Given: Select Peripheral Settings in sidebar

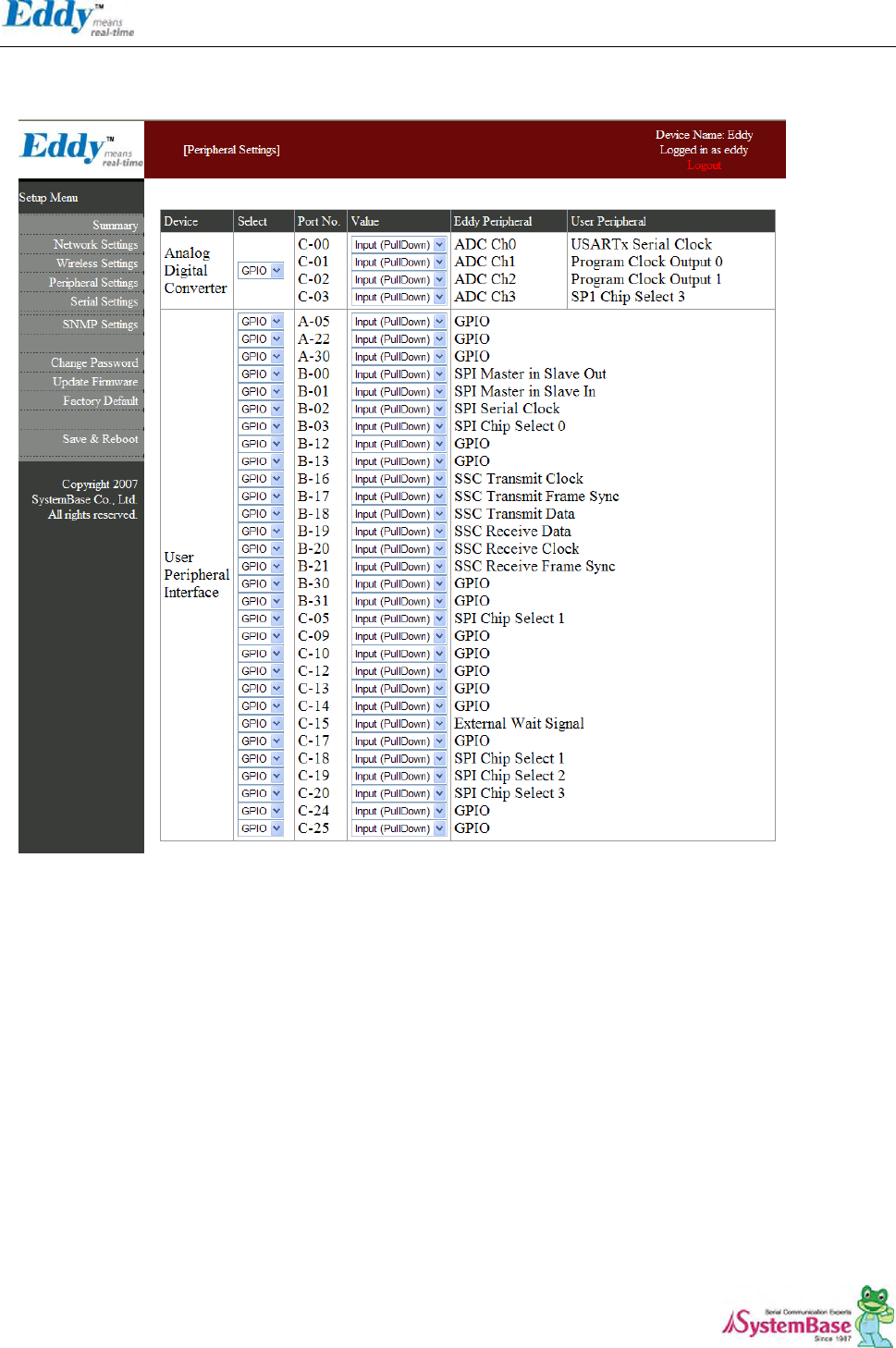Looking at the screenshot, I should 93,283.
